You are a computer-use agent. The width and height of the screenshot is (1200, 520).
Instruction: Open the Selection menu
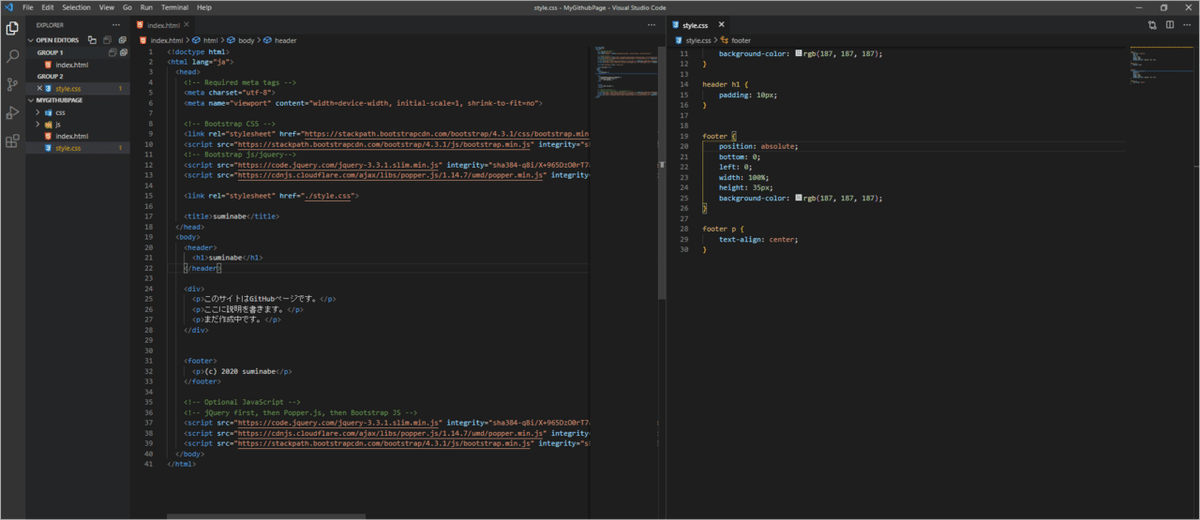pyautogui.click(x=76, y=7)
